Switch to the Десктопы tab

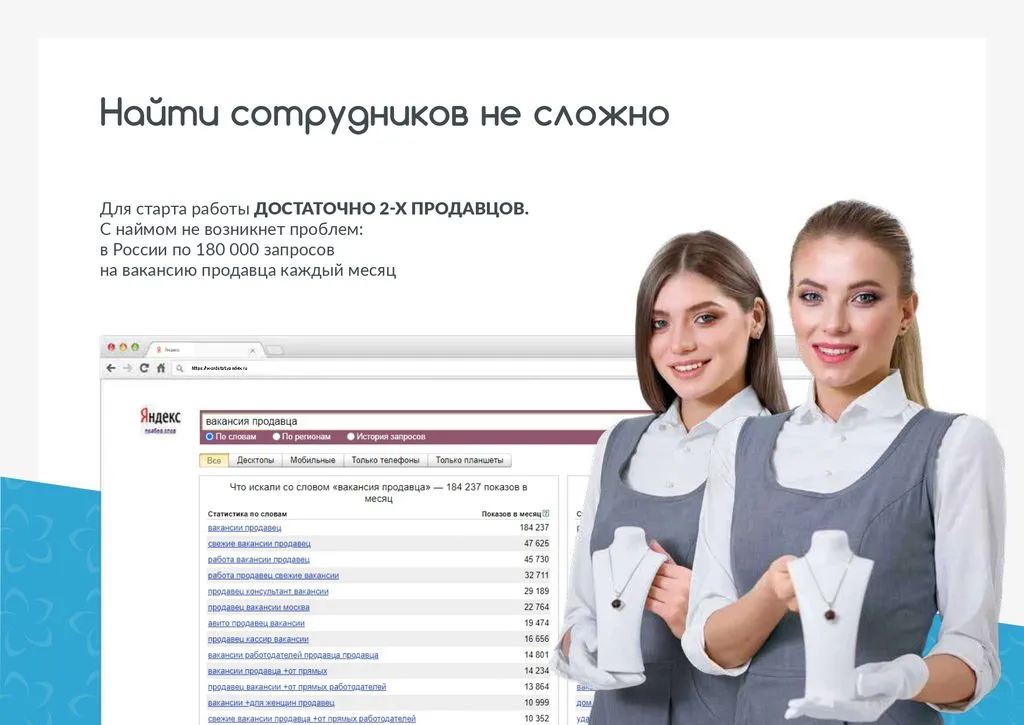coord(255,461)
